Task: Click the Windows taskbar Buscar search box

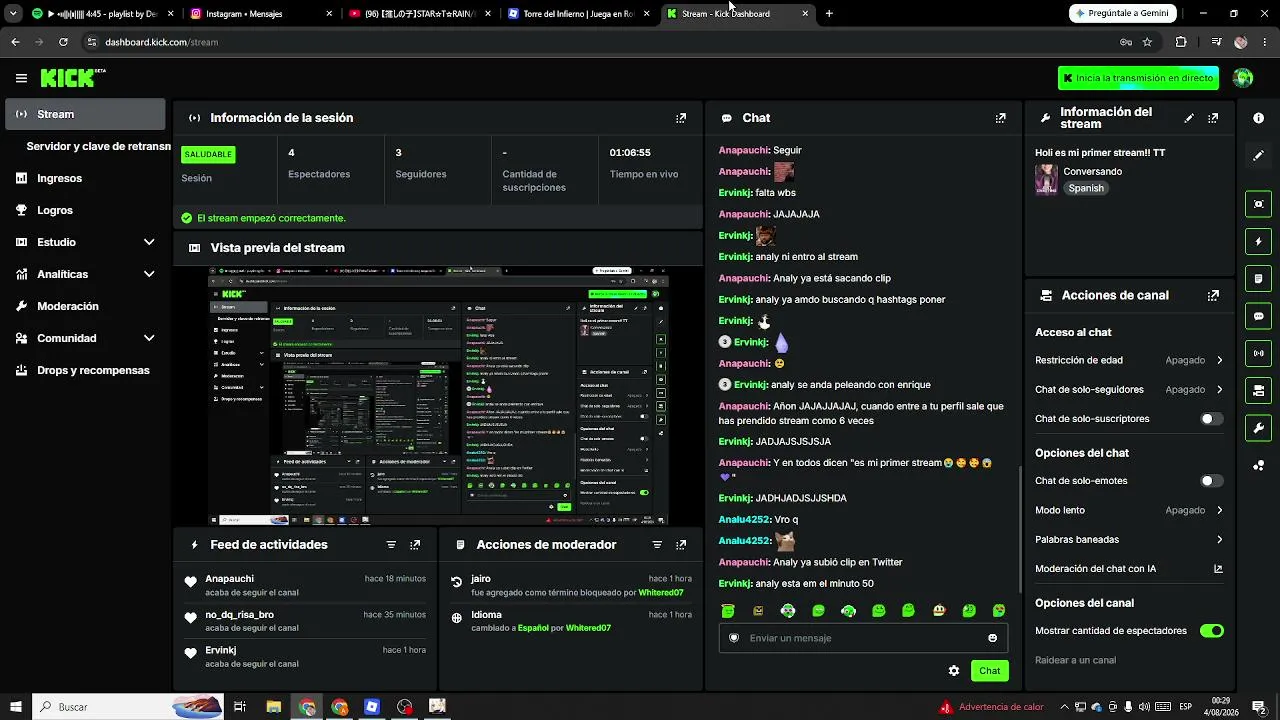Action: tap(128, 707)
